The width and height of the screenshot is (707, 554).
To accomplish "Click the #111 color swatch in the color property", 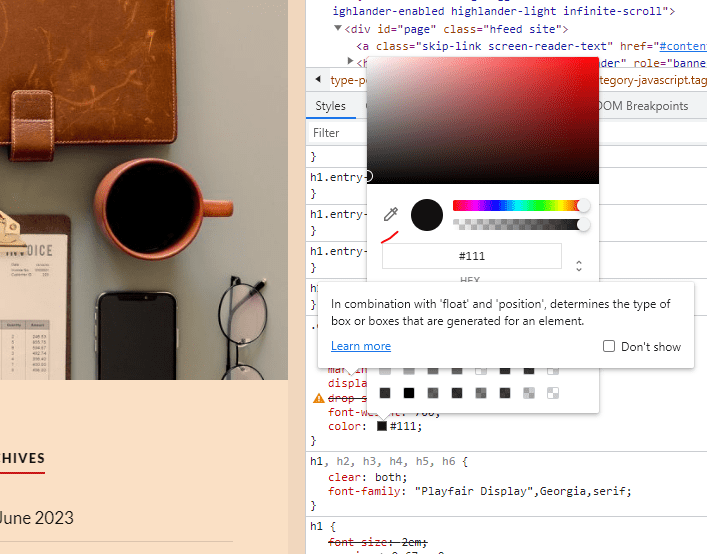I will tap(382, 426).
